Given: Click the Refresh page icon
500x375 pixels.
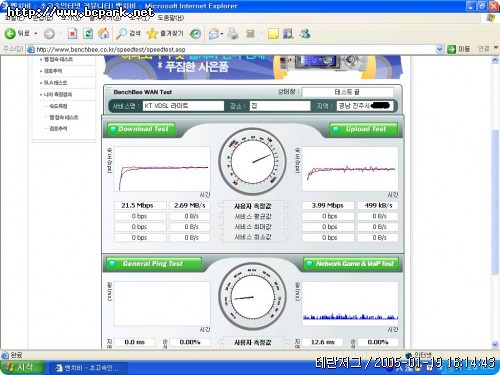Looking at the screenshot, I should (x=88, y=33).
